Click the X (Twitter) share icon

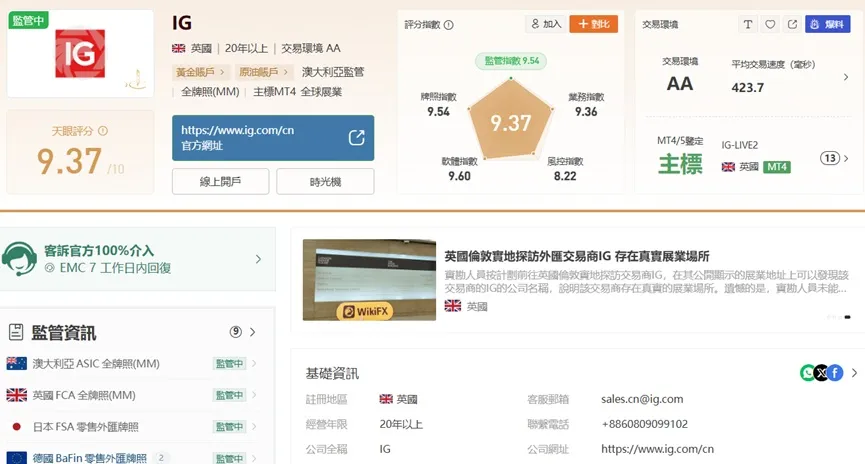tap(821, 373)
